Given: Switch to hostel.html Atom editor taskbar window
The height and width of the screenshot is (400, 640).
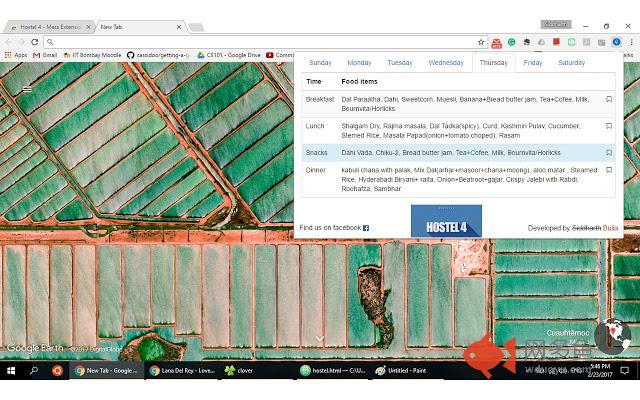Looking at the screenshot, I should tap(333, 370).
